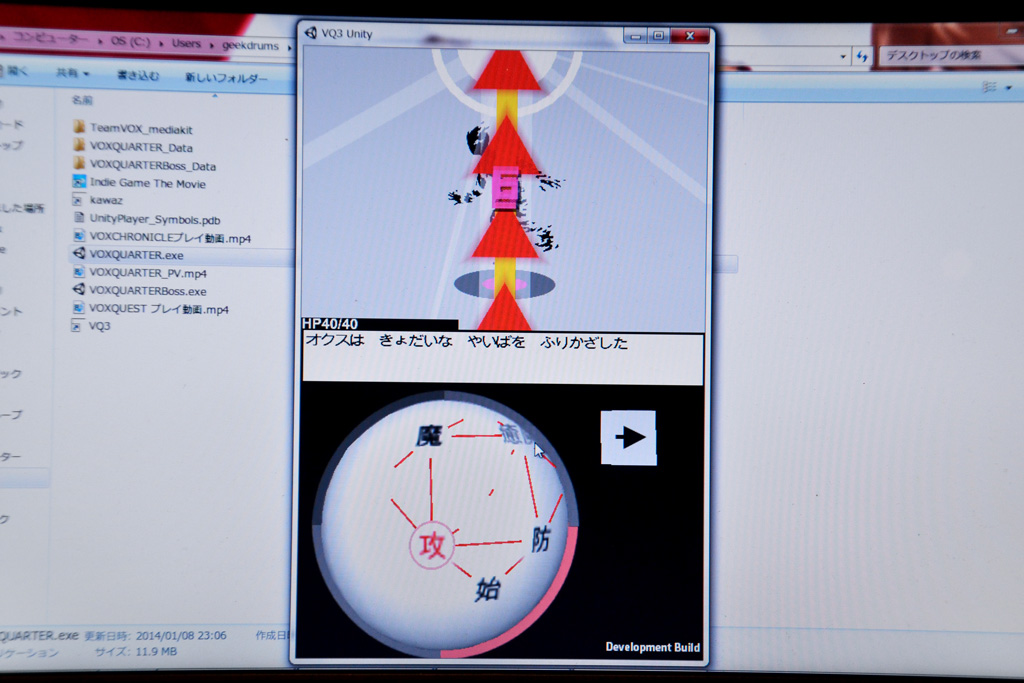Click the OS (C:) breadcrumb in Explorer
1024x683 pixels.
[x=131, y=41]
